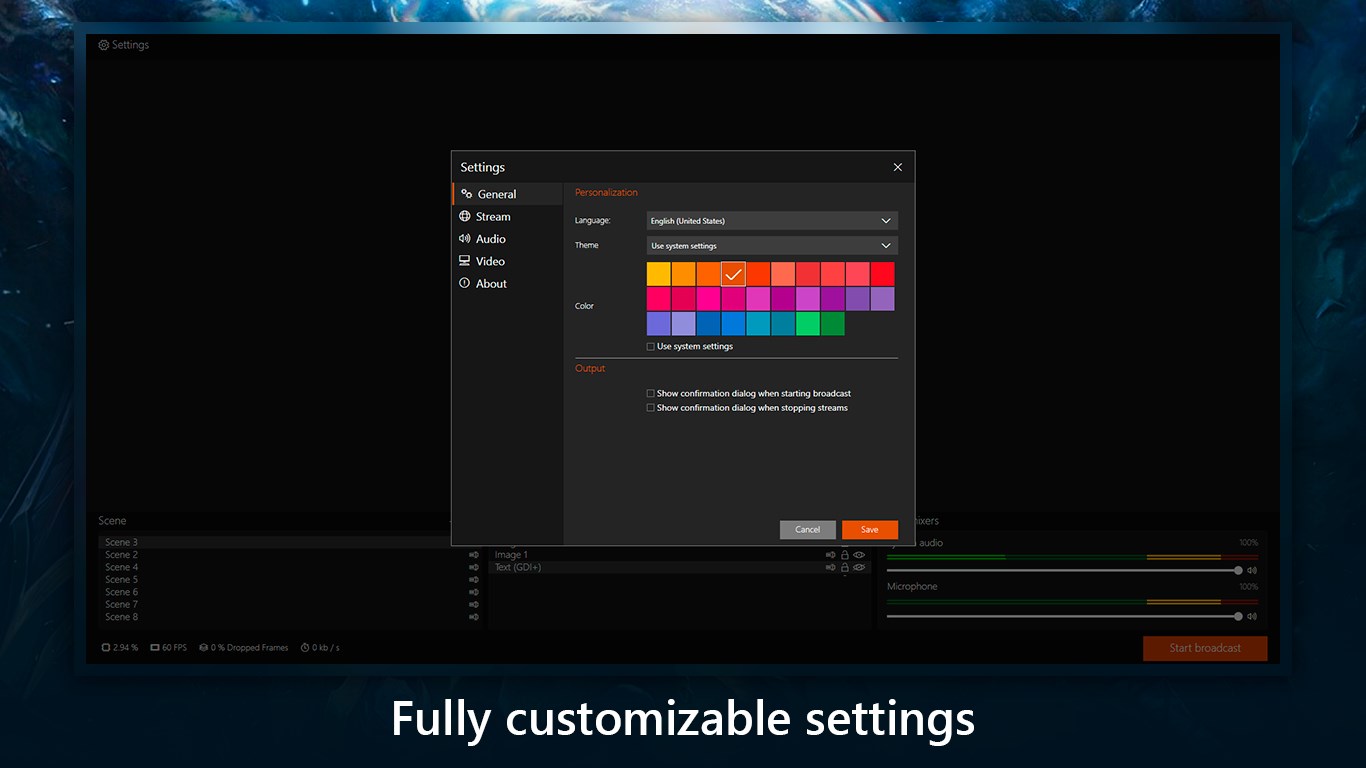The width and height of the screenshot is (1366, 768).
Task: Enable confirmation dialog when starting broadcast
Action: [651, 394]
